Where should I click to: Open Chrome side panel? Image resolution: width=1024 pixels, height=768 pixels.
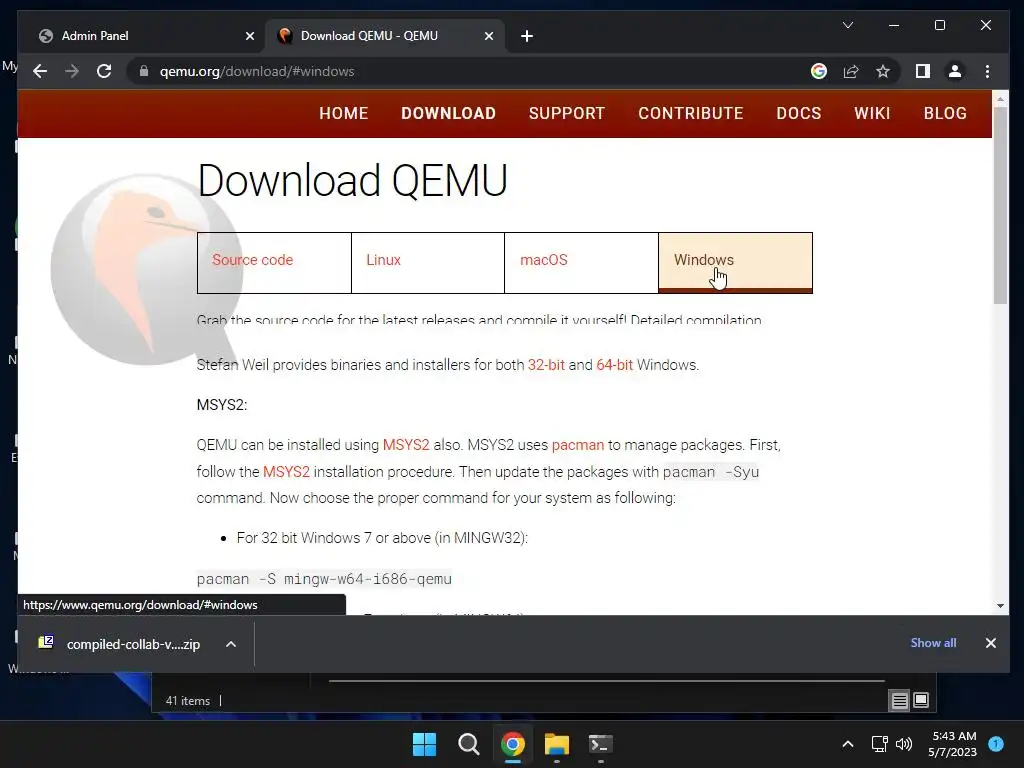point(922,71)
